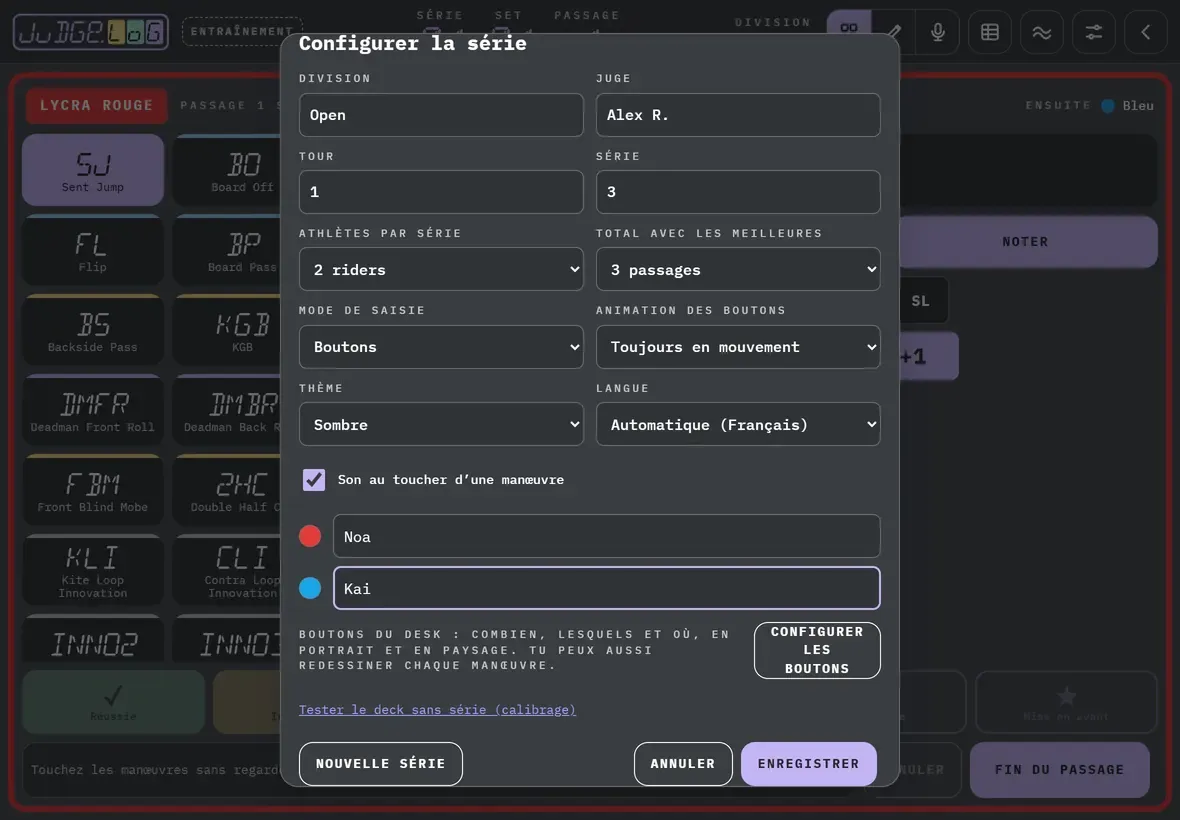Open the table view icon
The width and height of the screenshot is (1180, 820).
(x=990, y=32)
